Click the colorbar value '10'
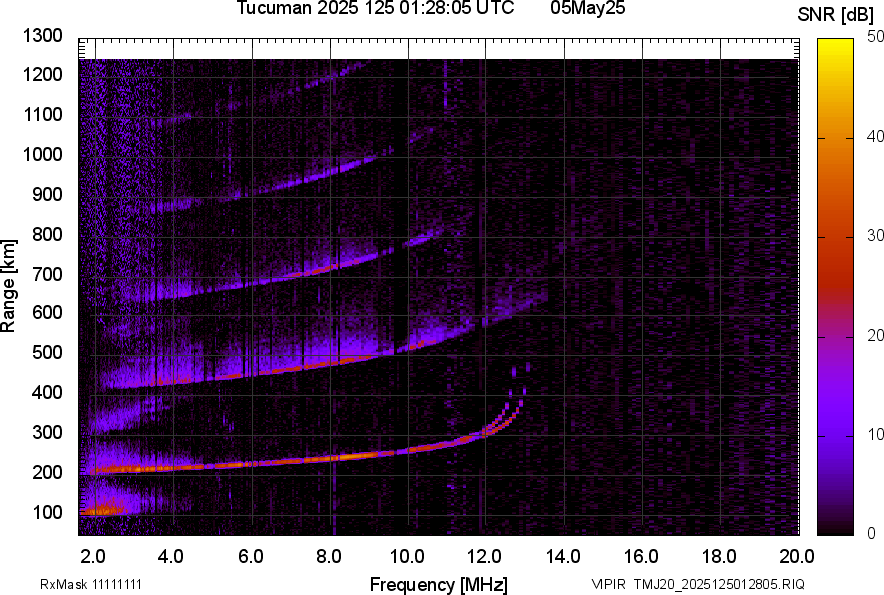Screen dimensions: 884x595 pos(875,434)
